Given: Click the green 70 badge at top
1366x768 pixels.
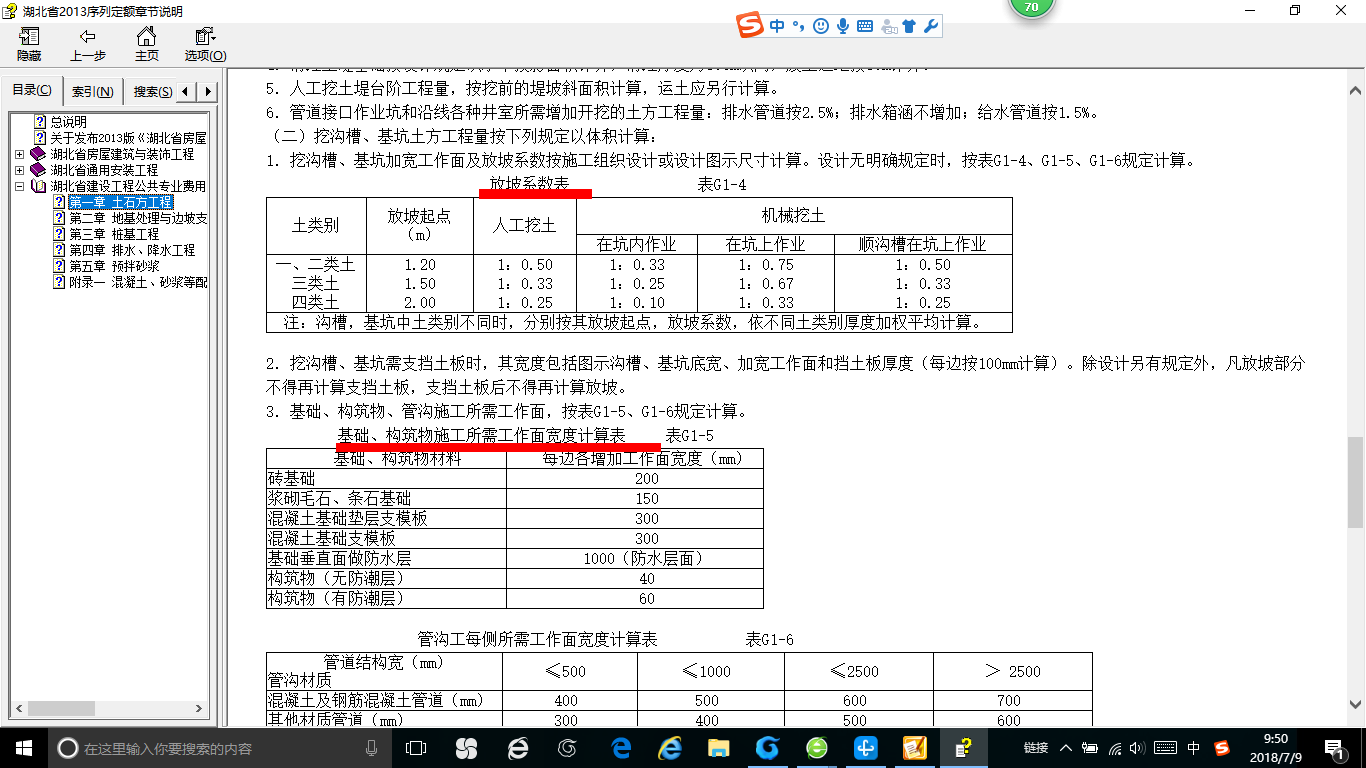Looking at the screenshot, I should tap(1031, 7).
